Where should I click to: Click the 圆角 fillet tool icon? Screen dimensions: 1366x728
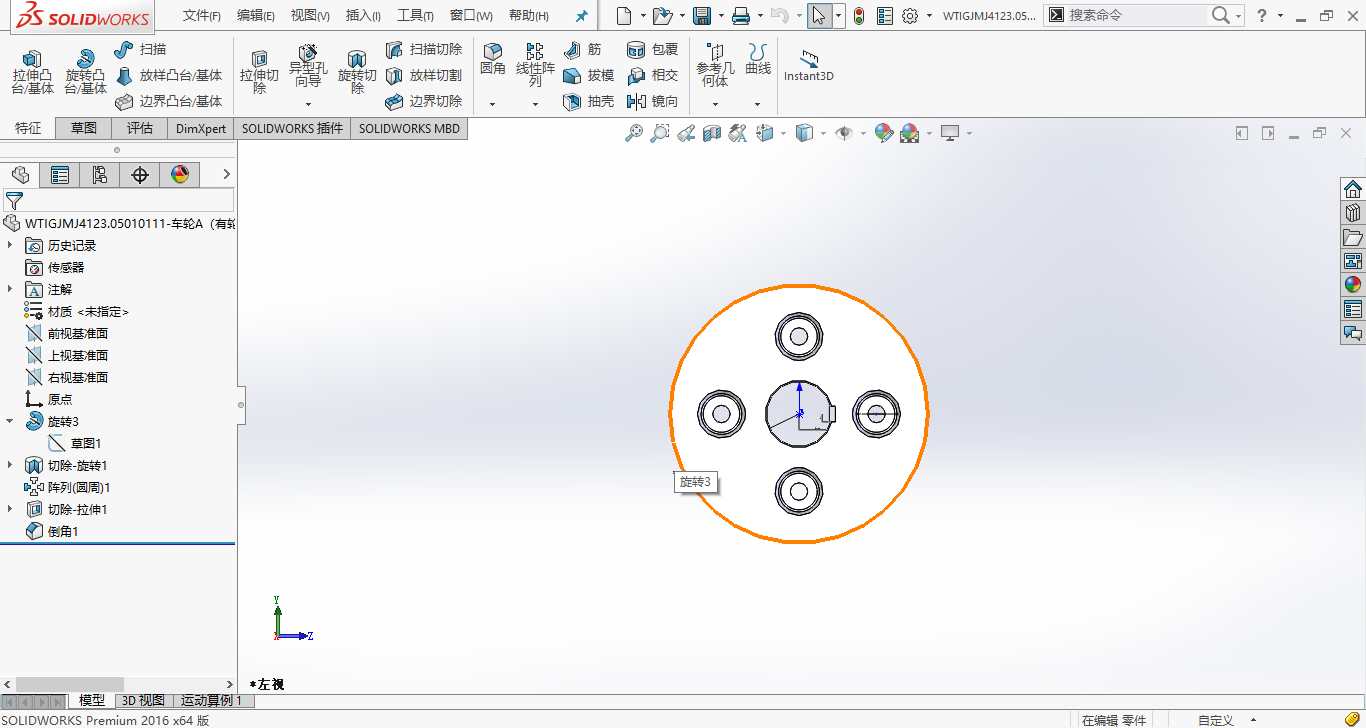pyautogui.click(x=493, y=59)
